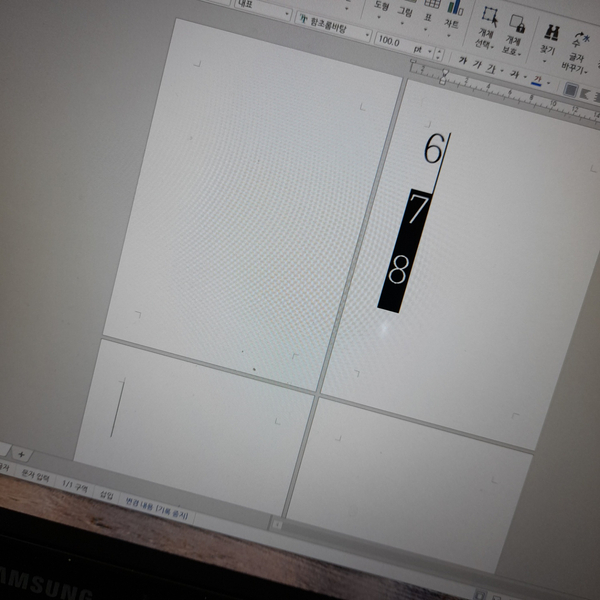Viewport: 600px width, 600px height.
Task: Click the horizontal scrollbar left arrow
Action: coord(278,525)
